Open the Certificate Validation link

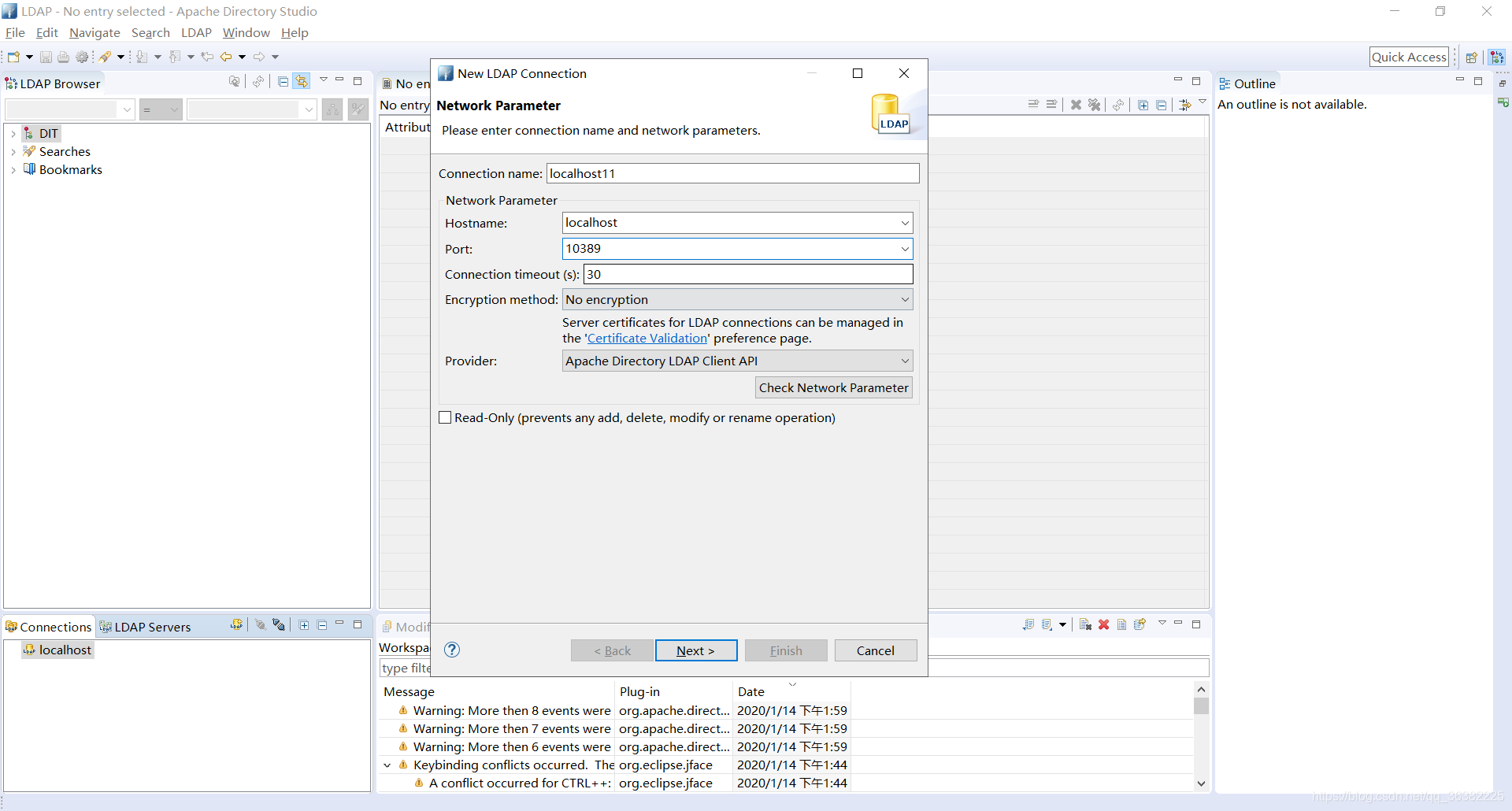click(647, 339)
